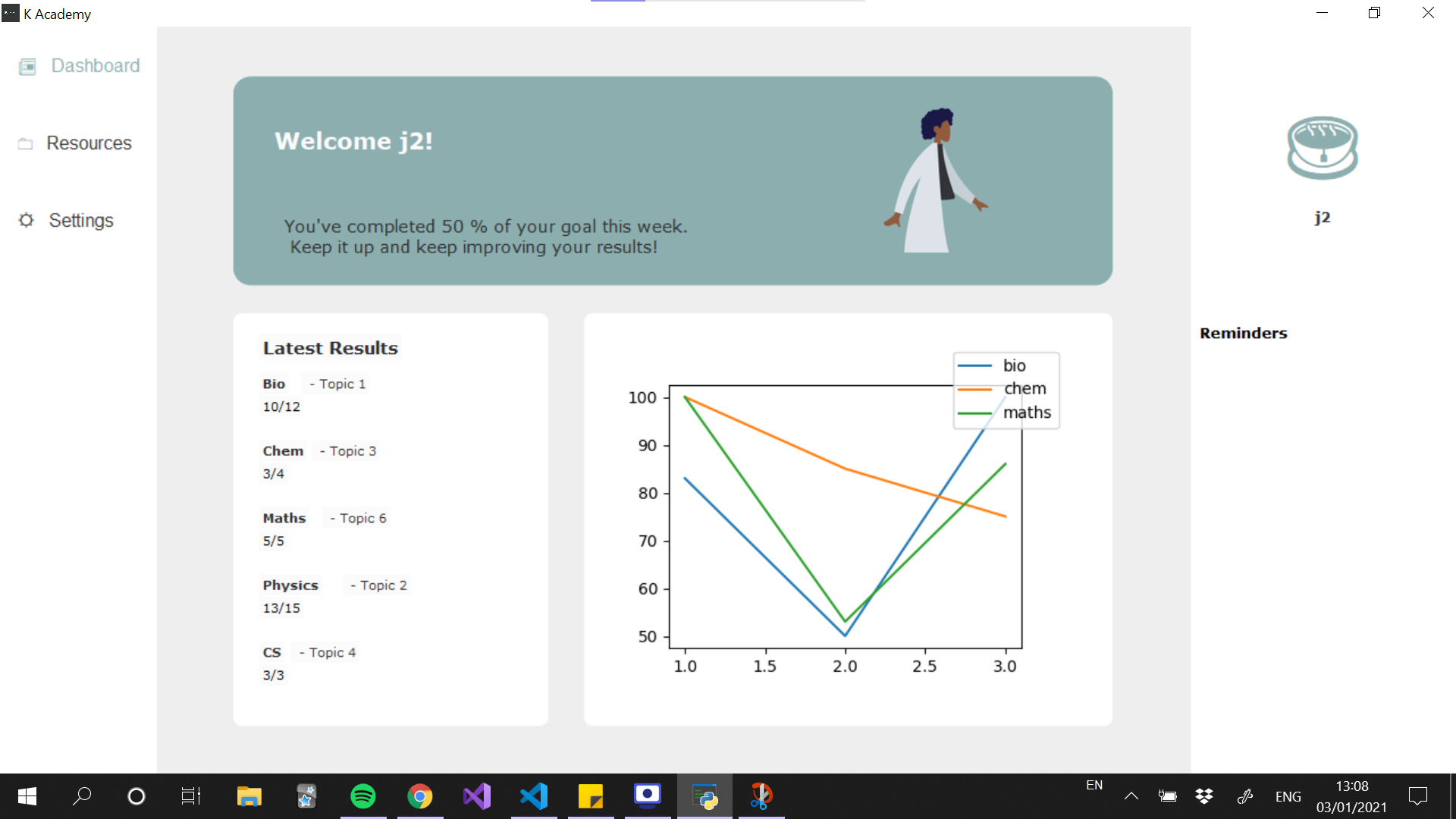Click the chem legend entry in chart
This screenshot has width=1456, height=819.
pyautogui.click(x=1025, y=389)
